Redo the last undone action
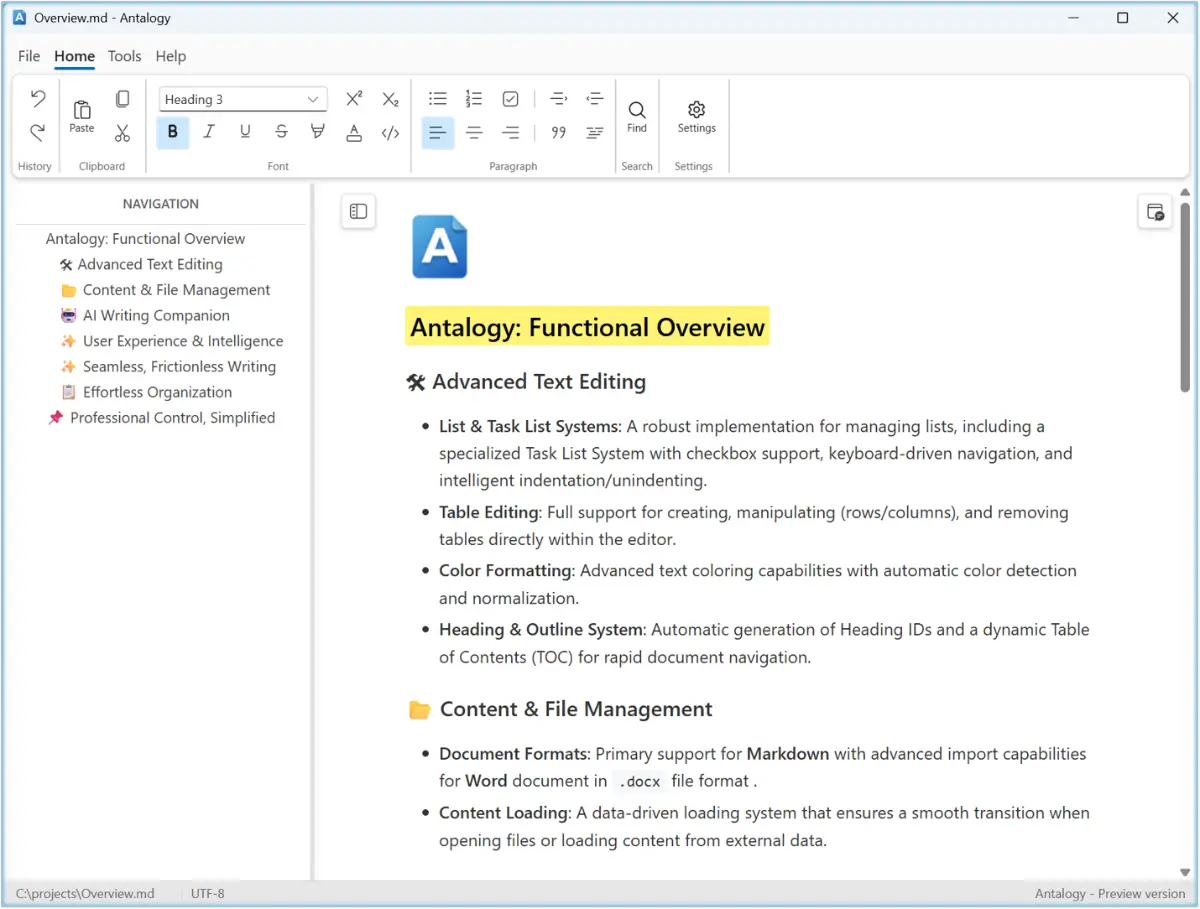 38,132
